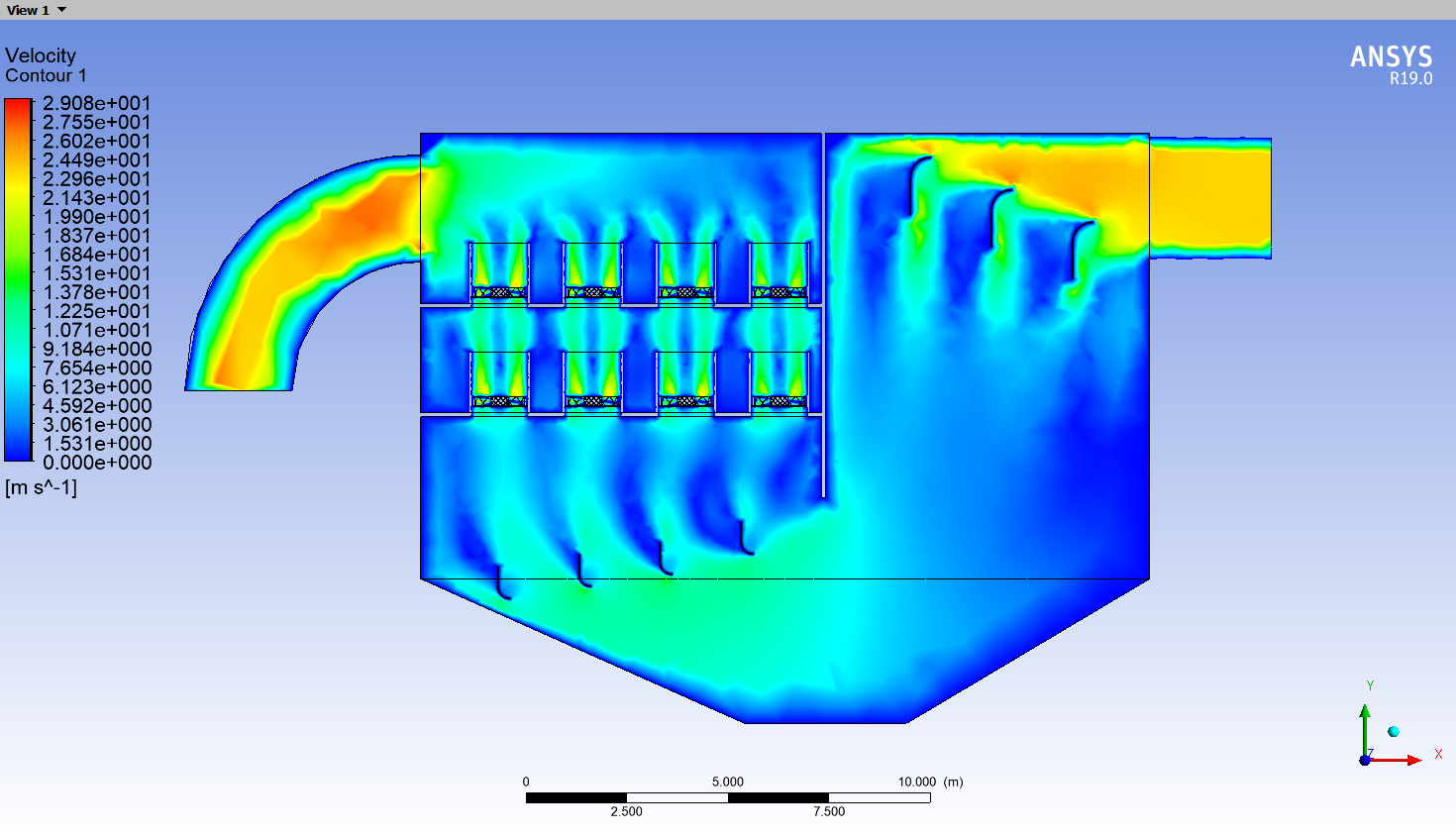Click the blue Z axis sphere on triad
The height and width of the screenshot is (837, 1456).
point(1365,760)
